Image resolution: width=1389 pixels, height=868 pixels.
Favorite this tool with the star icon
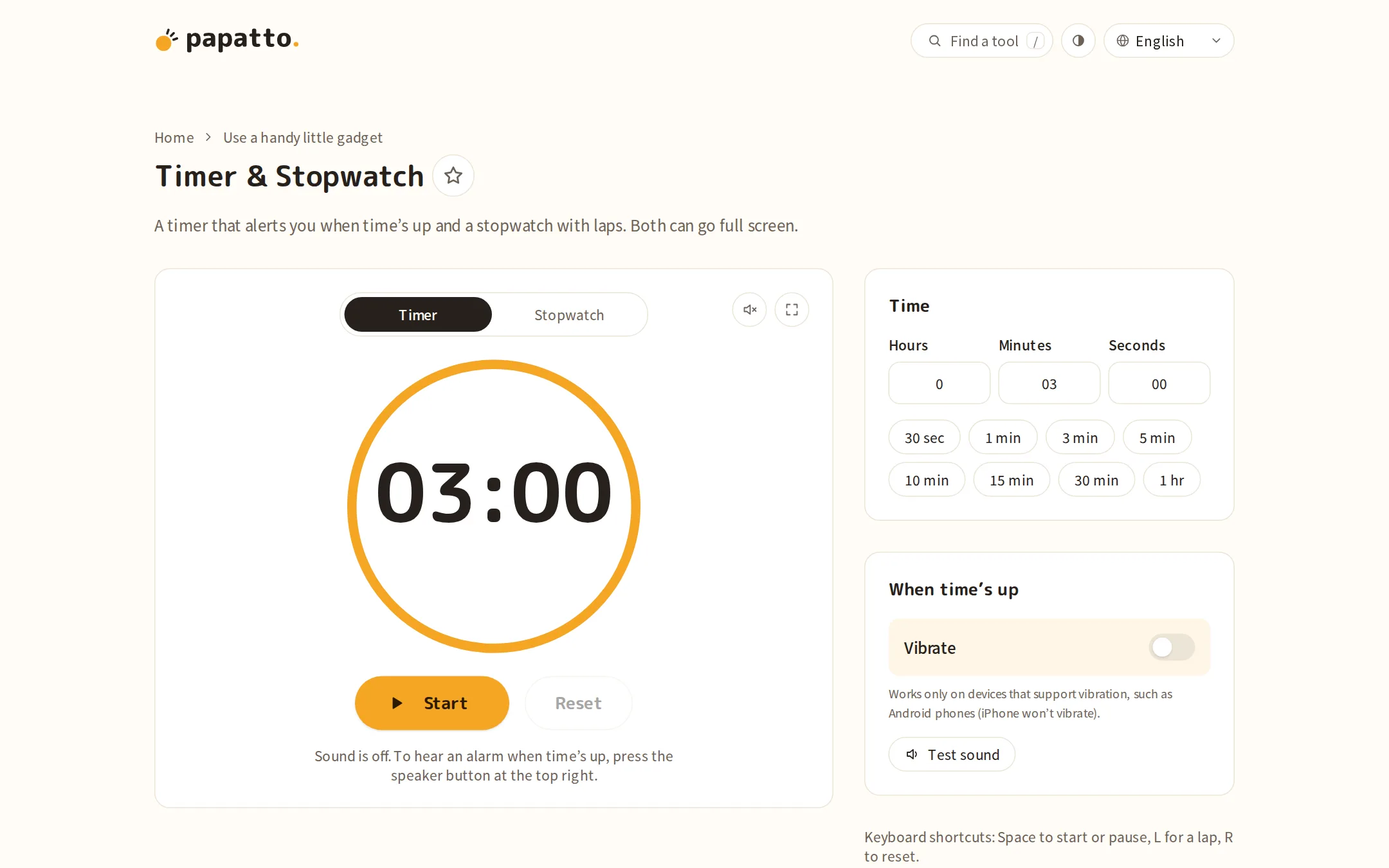point(453,176)
